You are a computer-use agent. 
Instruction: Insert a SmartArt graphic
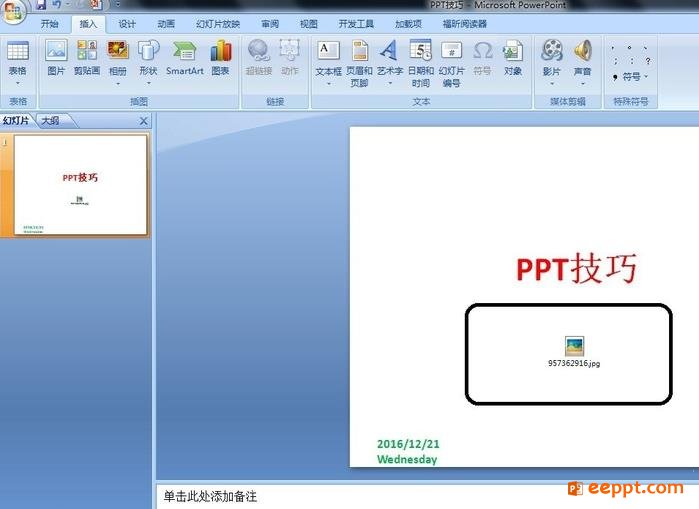pos(185,58)
